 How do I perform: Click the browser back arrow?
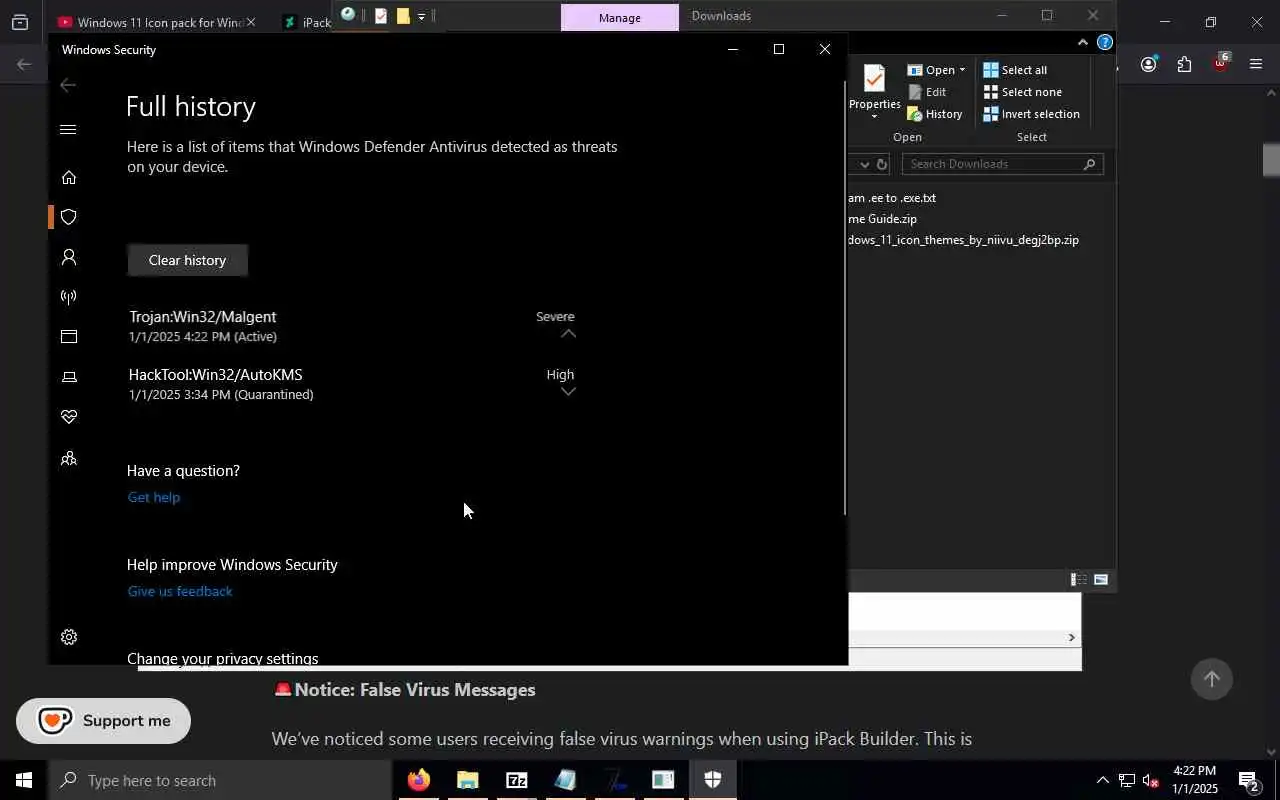24,65
